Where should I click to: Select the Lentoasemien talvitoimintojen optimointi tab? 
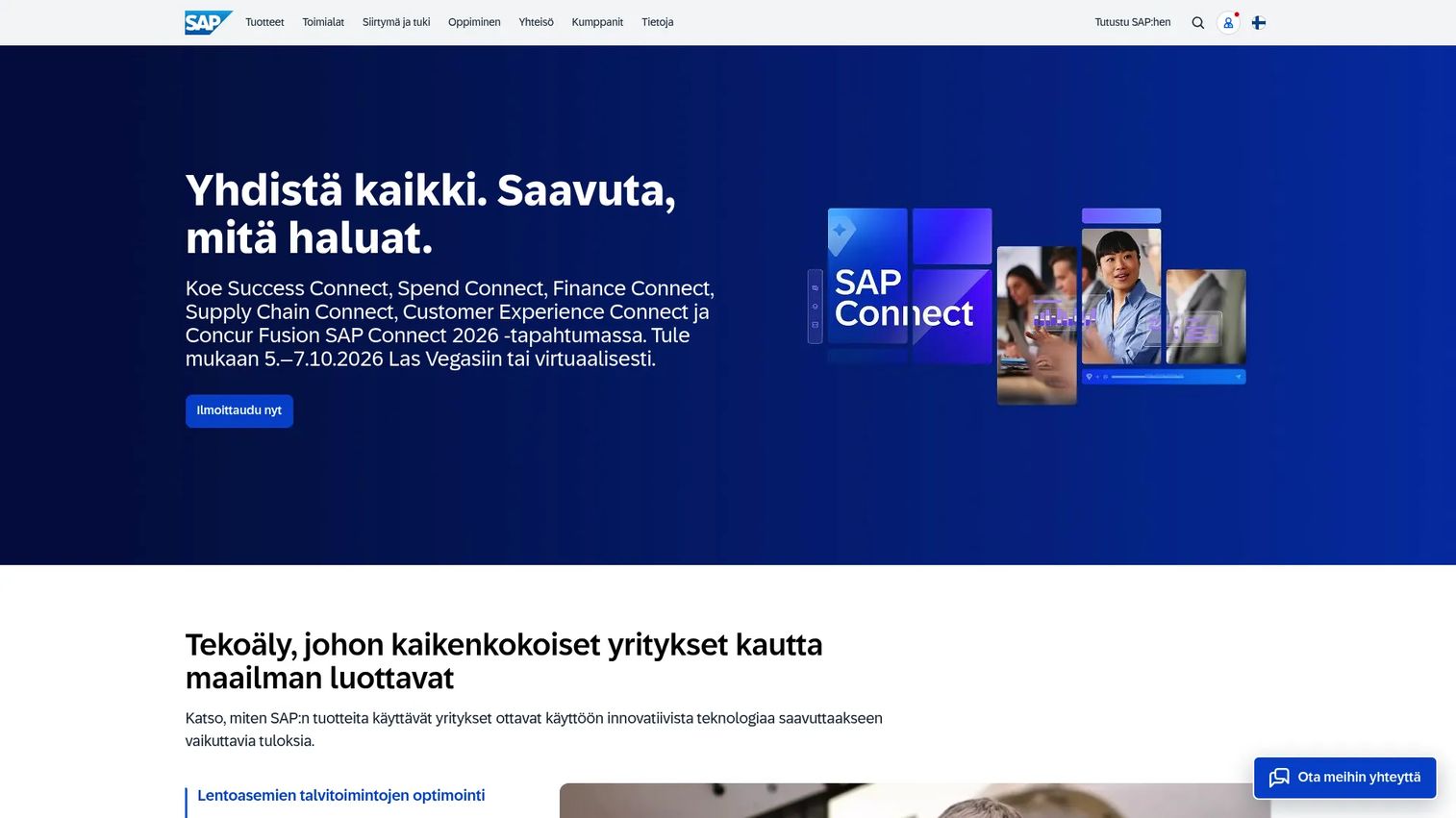click(340, 796)
